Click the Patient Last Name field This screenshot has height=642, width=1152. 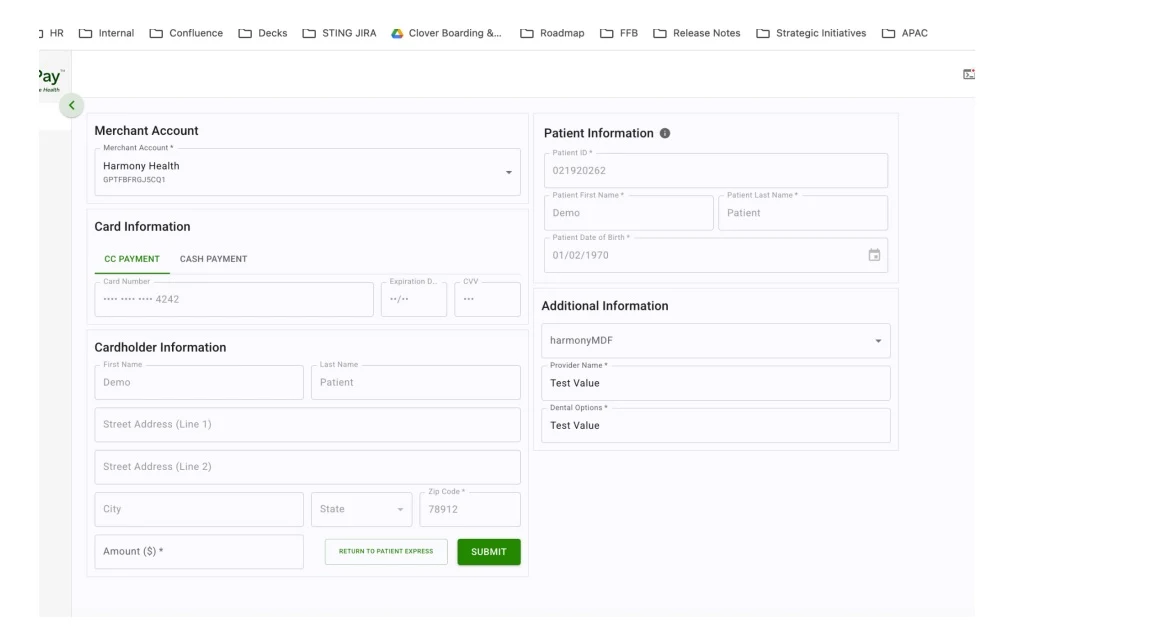[803, 213]
